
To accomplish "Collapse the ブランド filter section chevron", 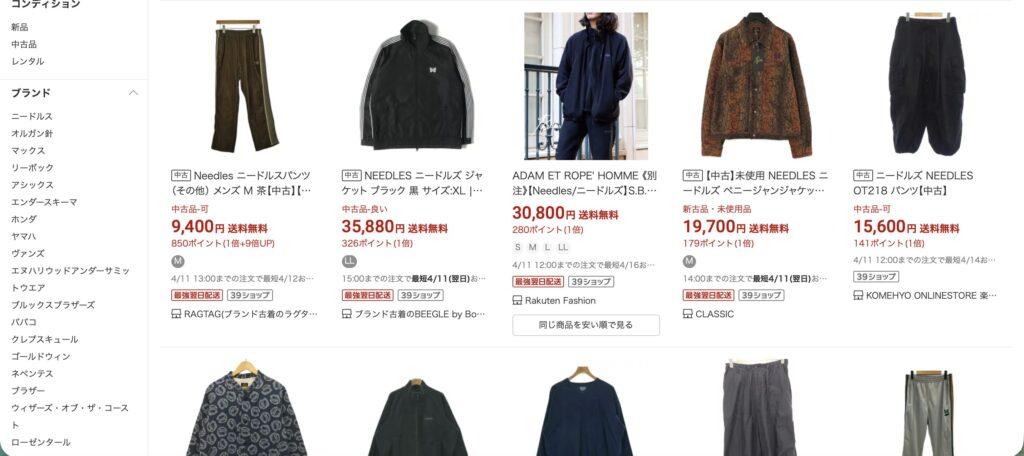I will point(133,93).
